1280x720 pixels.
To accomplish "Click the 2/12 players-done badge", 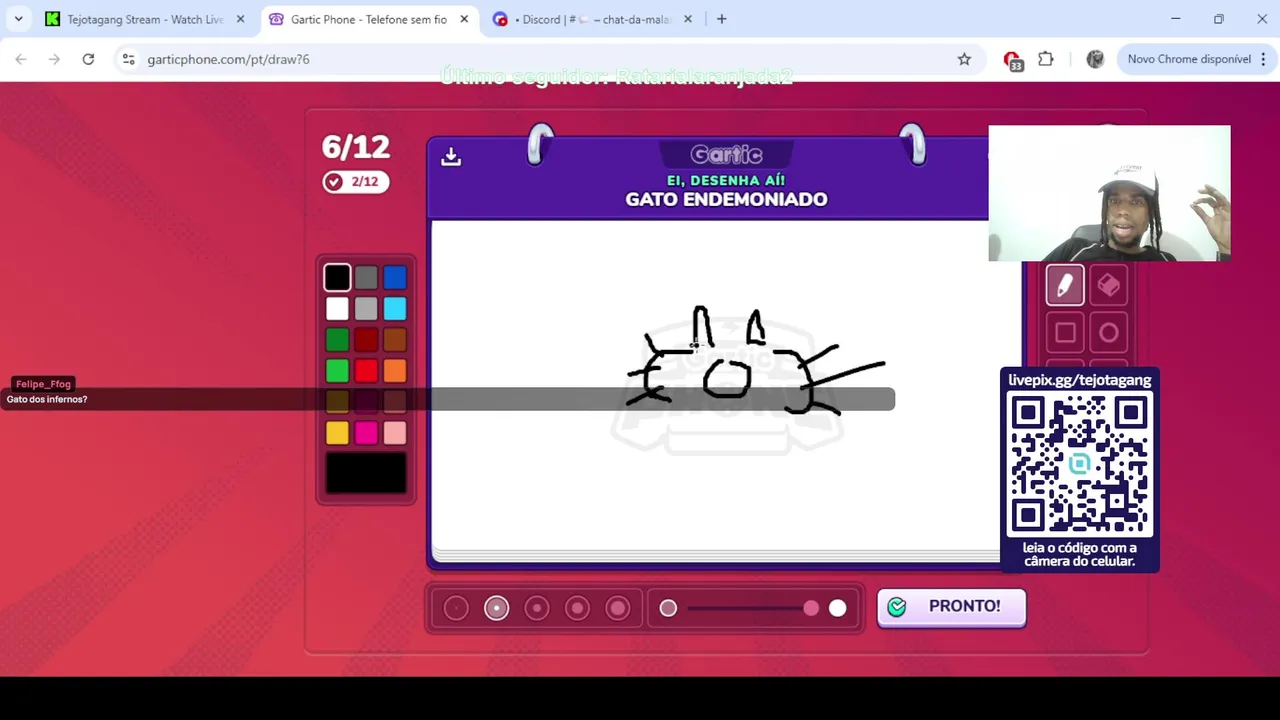I will (x=355, y=182).
